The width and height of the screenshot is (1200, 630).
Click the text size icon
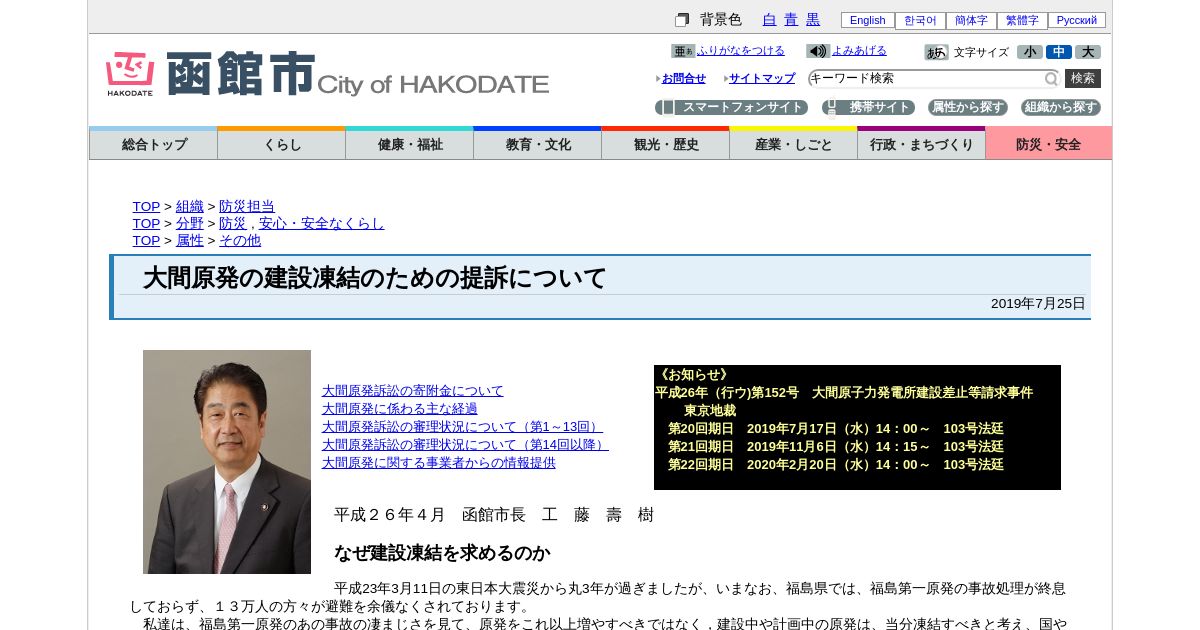[936, 52]
